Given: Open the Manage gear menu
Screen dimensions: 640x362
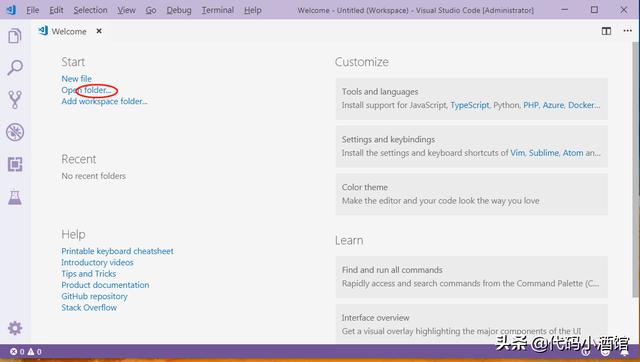Looking at the screenshot, I should 15,328.
